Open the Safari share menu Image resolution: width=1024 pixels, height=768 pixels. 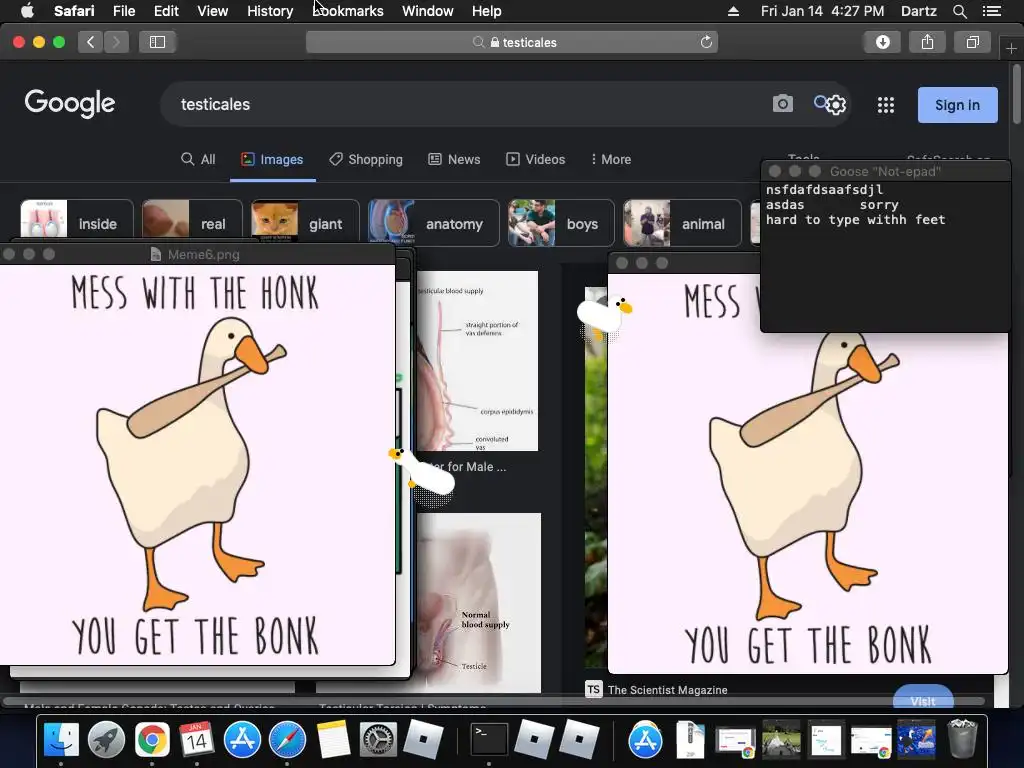[x=927, y=42]
